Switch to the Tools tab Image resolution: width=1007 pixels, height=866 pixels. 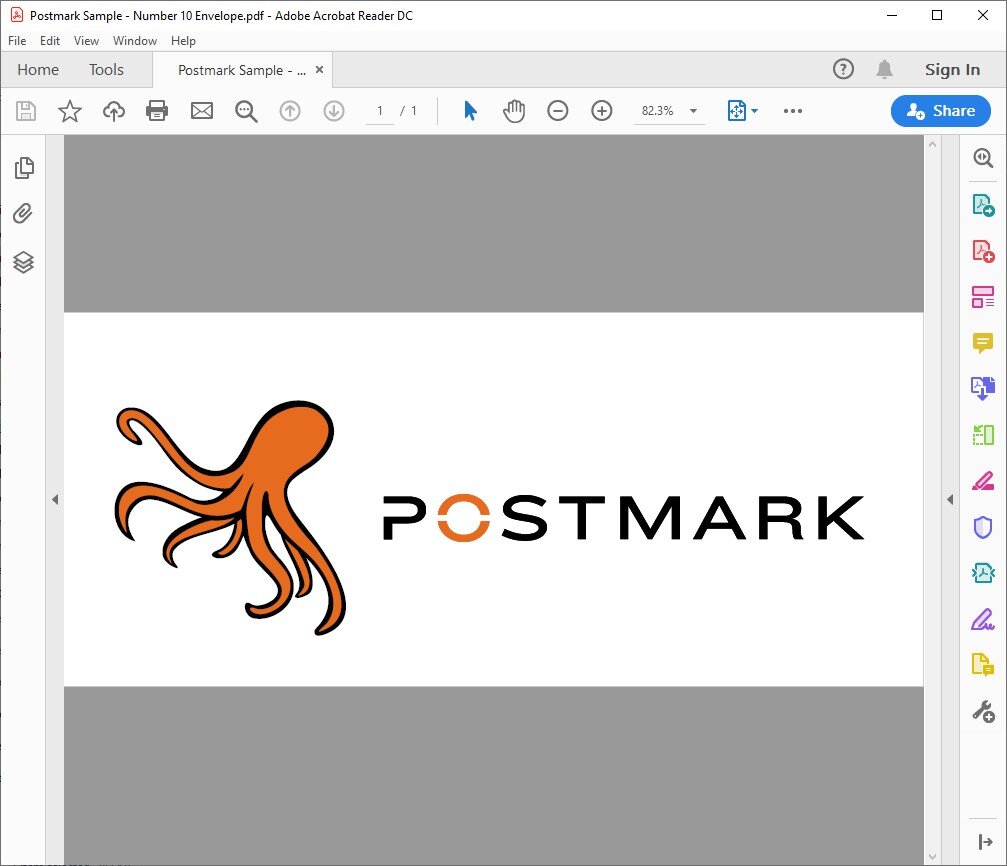tap(106, 69)
